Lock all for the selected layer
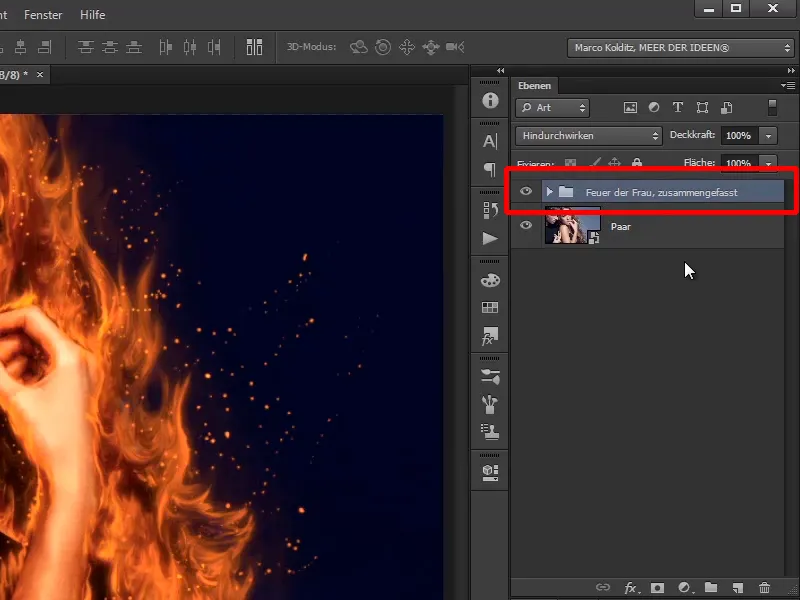 coord(637,163)
